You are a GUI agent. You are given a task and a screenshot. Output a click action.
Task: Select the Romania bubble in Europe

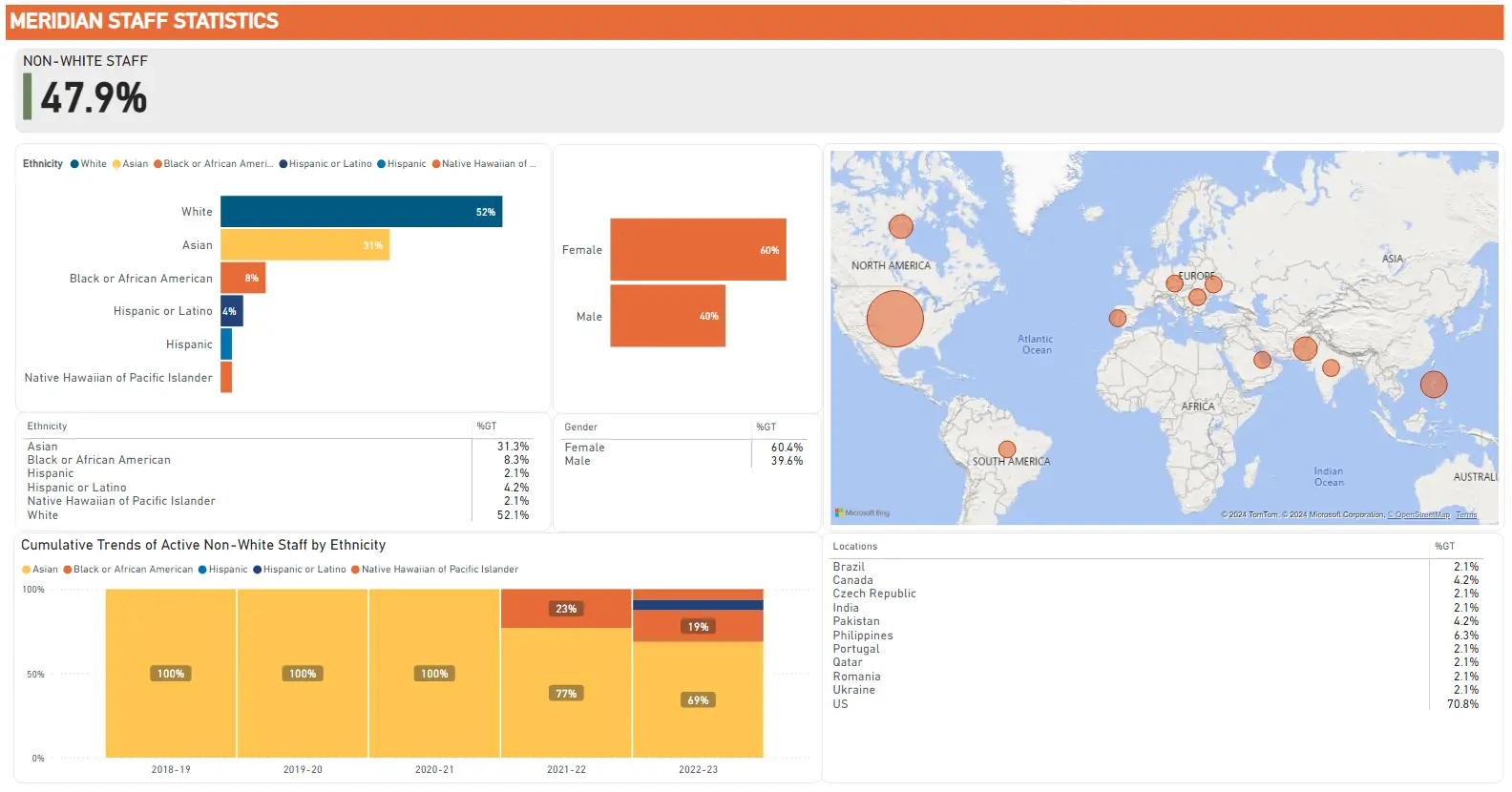coord(1197,297)
